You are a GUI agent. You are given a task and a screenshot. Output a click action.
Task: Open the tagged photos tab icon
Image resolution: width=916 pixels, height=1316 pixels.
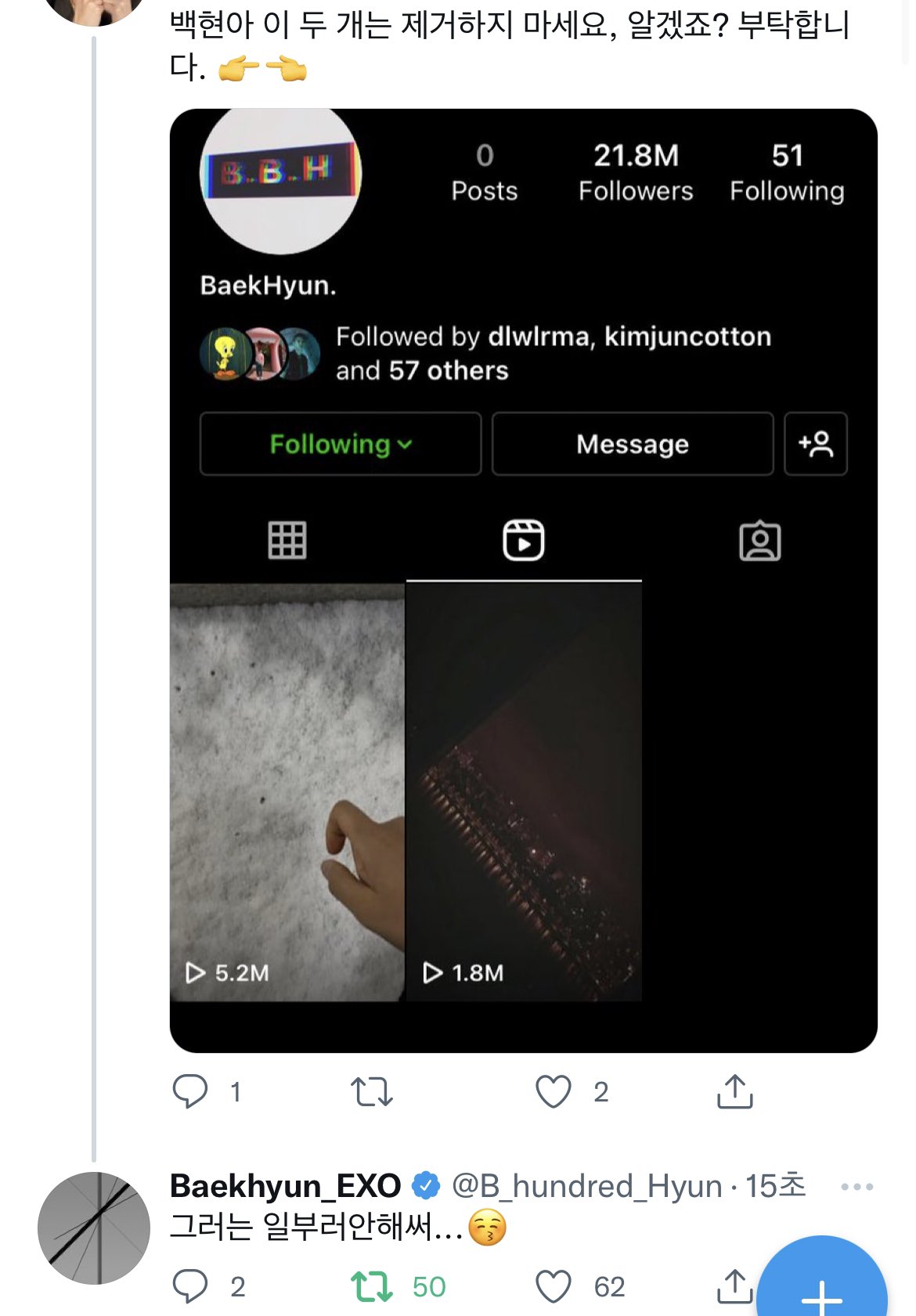759,541
